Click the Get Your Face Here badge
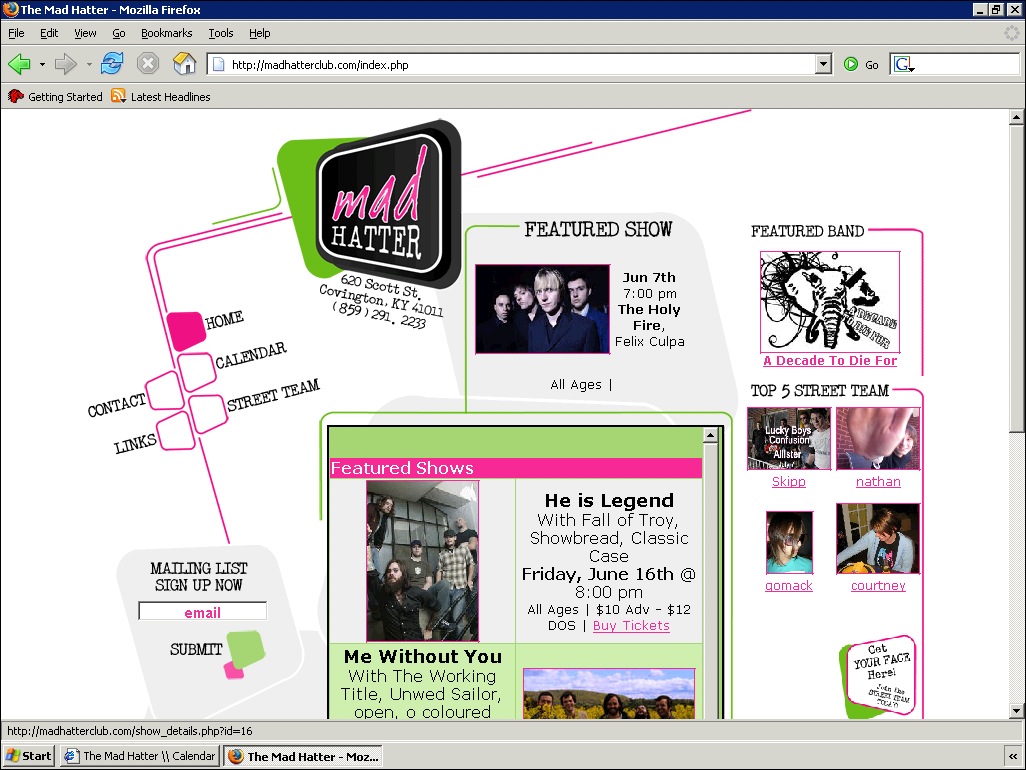Image resolution: width=1026 pixels, height=770 pixels. 878,675
